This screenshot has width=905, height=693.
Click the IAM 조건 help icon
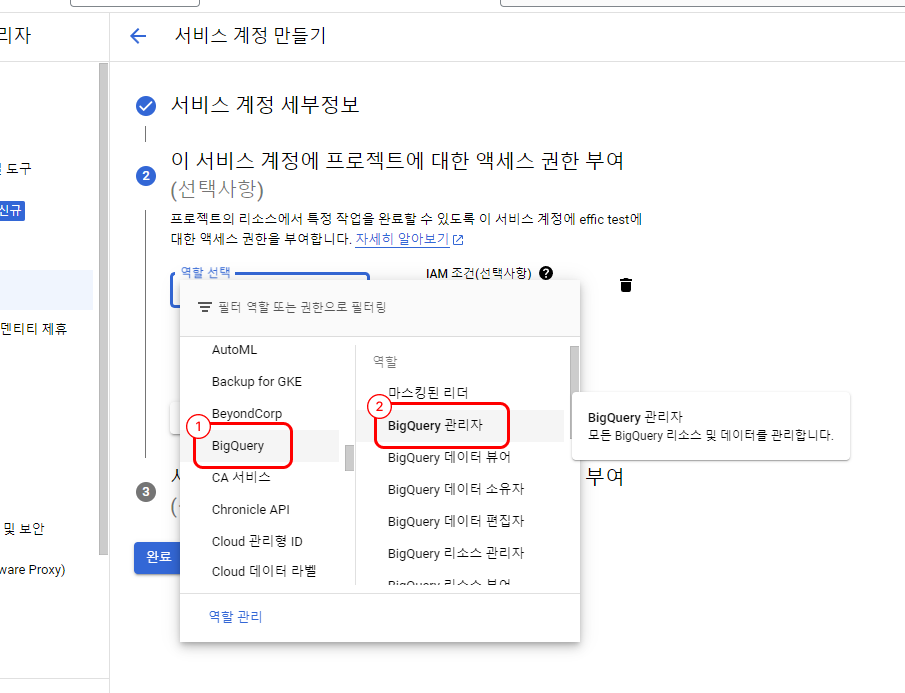coord(546,273)
